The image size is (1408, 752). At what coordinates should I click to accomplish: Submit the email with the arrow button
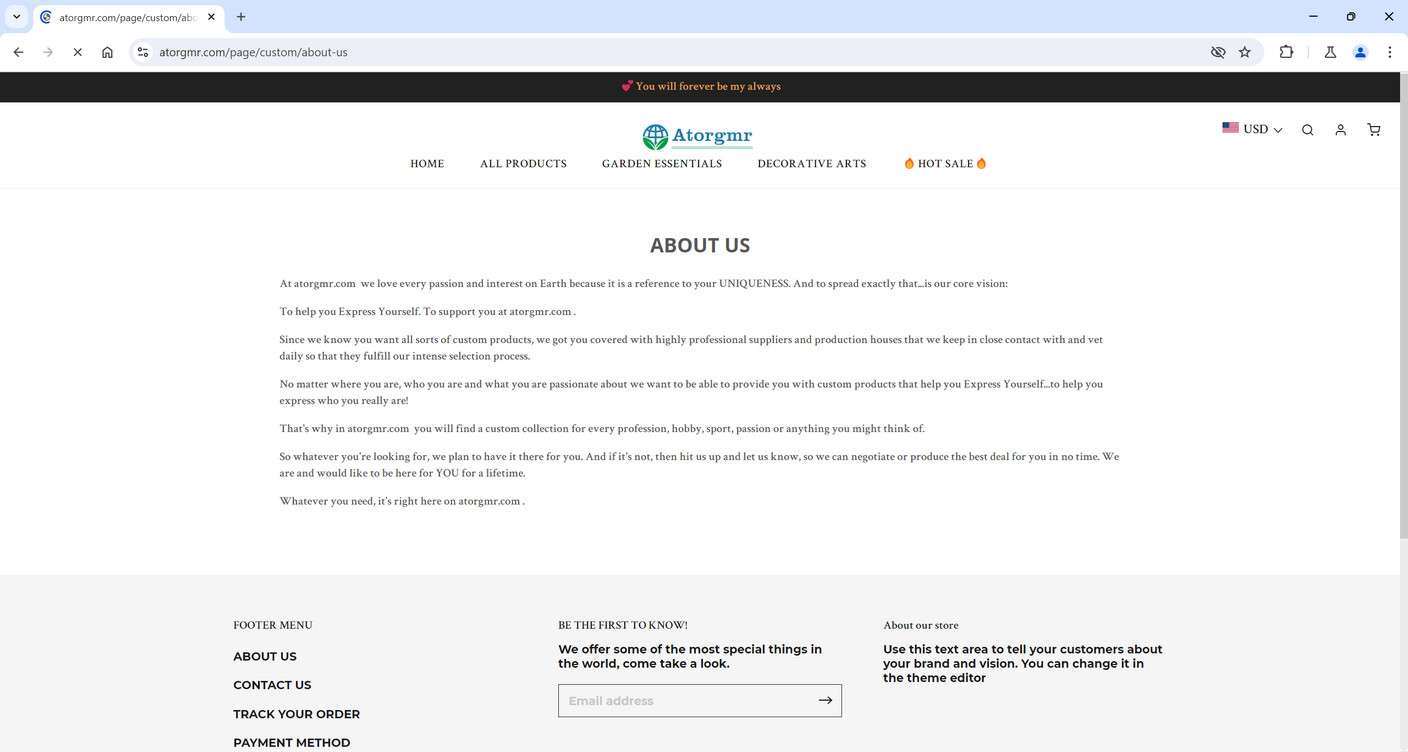(825, 700)
